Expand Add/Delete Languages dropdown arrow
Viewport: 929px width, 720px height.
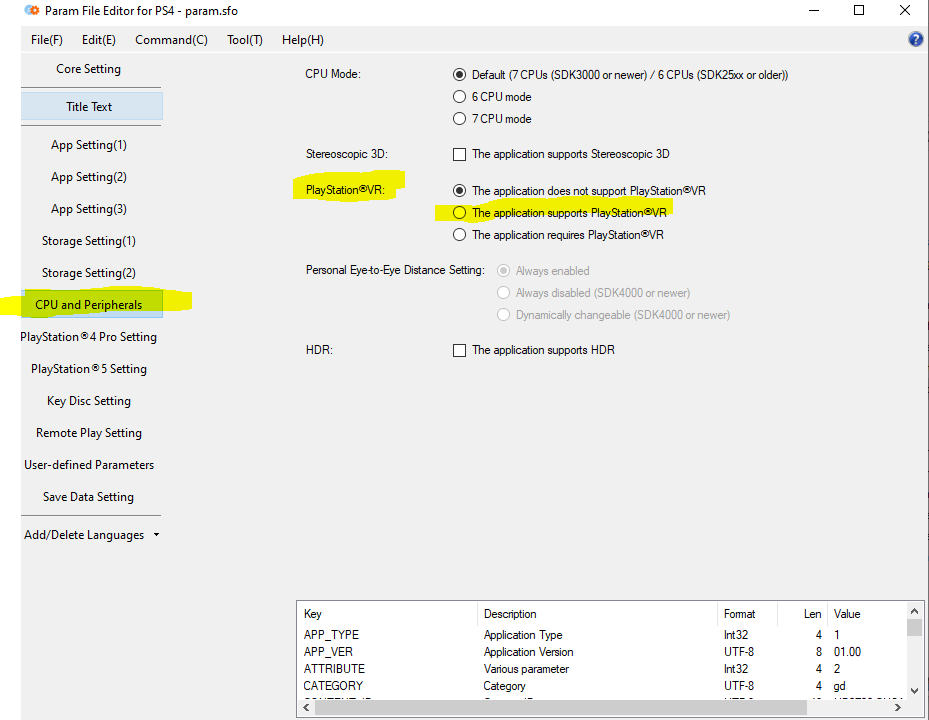click(156, 535)
